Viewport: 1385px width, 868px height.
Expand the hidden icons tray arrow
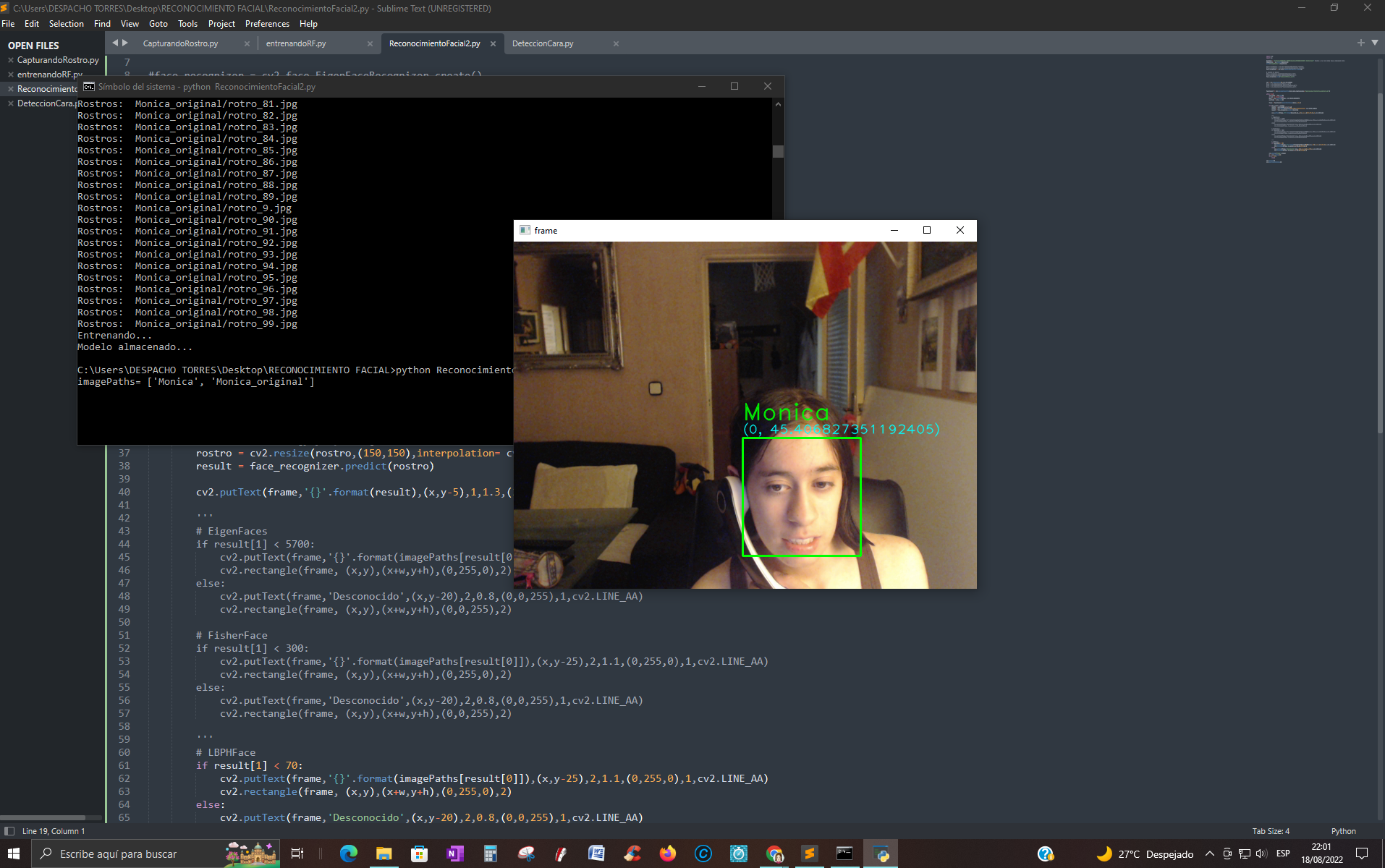pos(1210,854)
